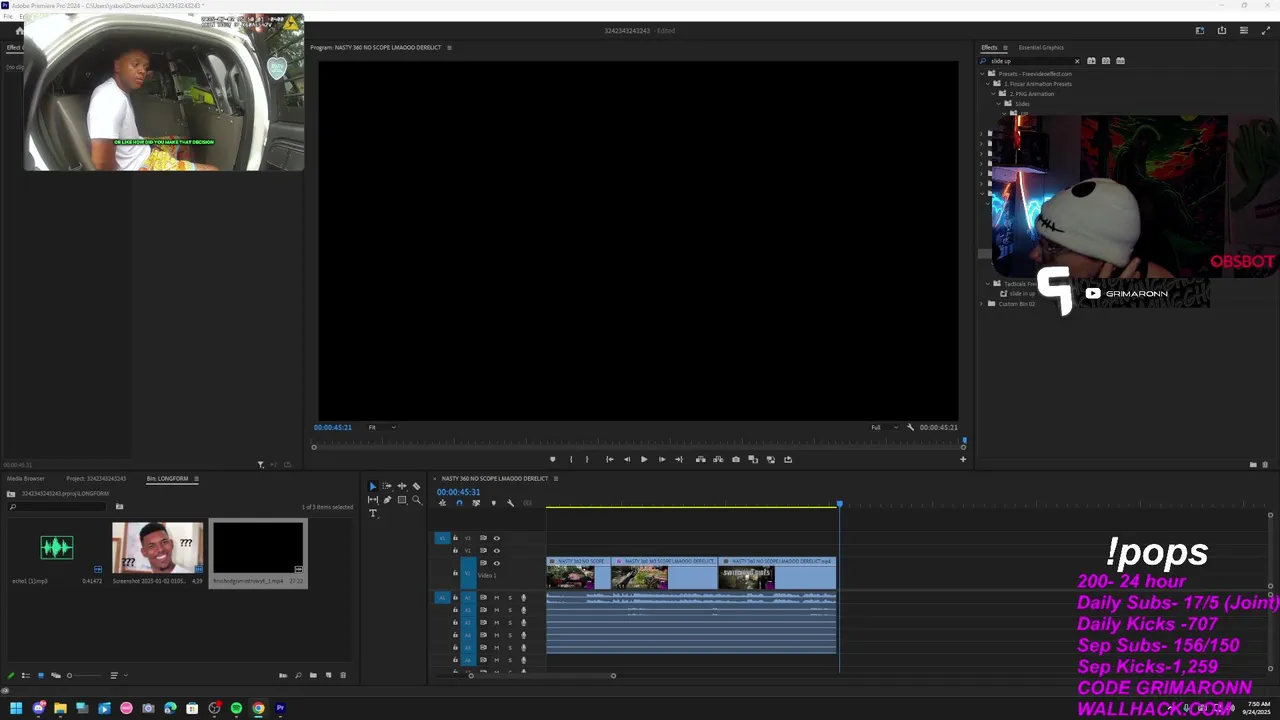The width and height of the screenshot is (1280, 720).
Task: Select the Screenshot 2025-01-02 image thumbnail
Action: pos(157,547)
